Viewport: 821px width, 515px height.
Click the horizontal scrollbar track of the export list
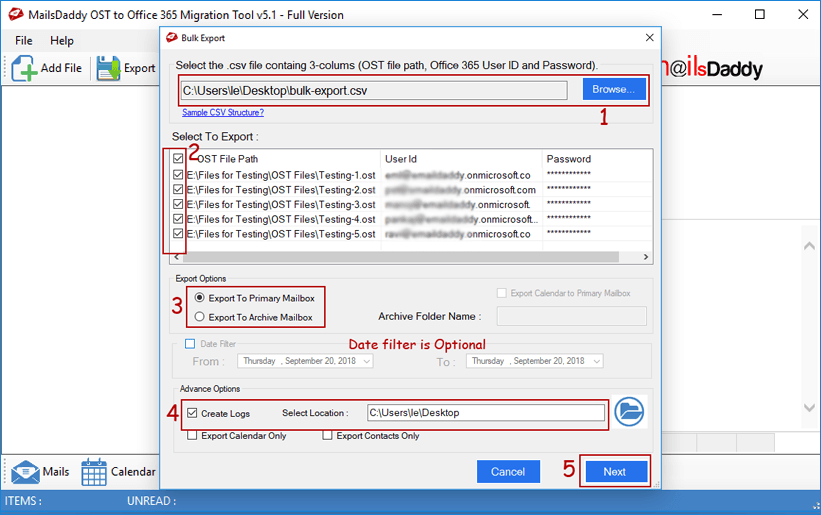coord(401,257)
